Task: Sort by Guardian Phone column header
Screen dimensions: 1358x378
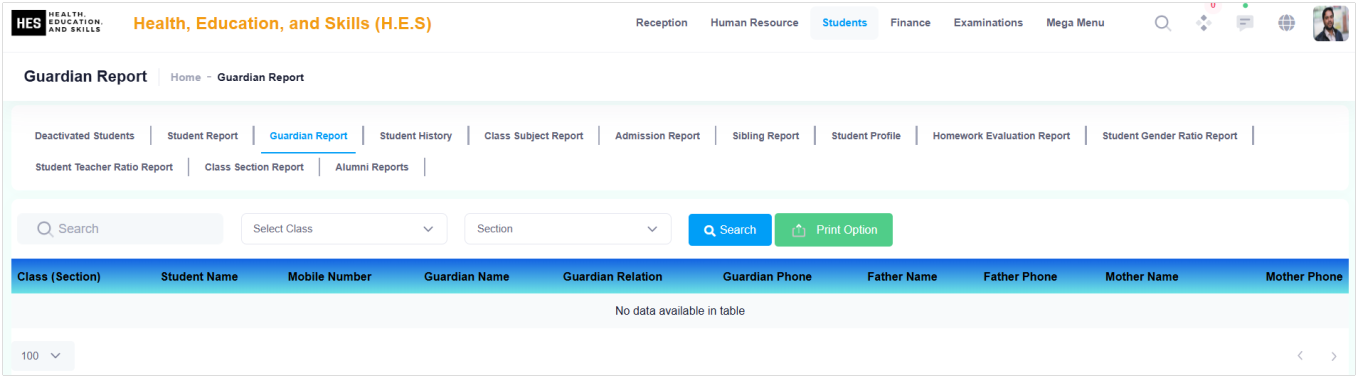Action: 767,277
